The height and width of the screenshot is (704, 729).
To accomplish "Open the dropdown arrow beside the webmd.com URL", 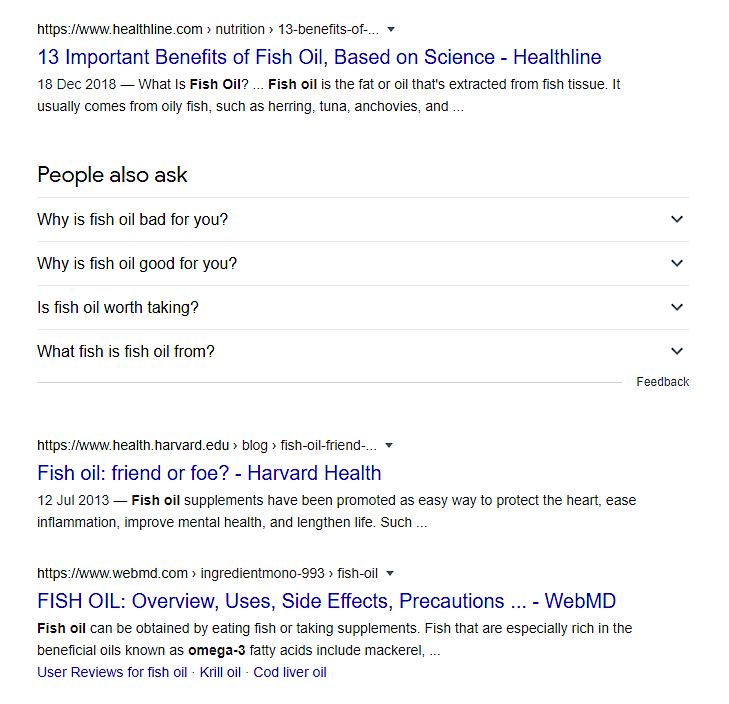I will 390,573.
